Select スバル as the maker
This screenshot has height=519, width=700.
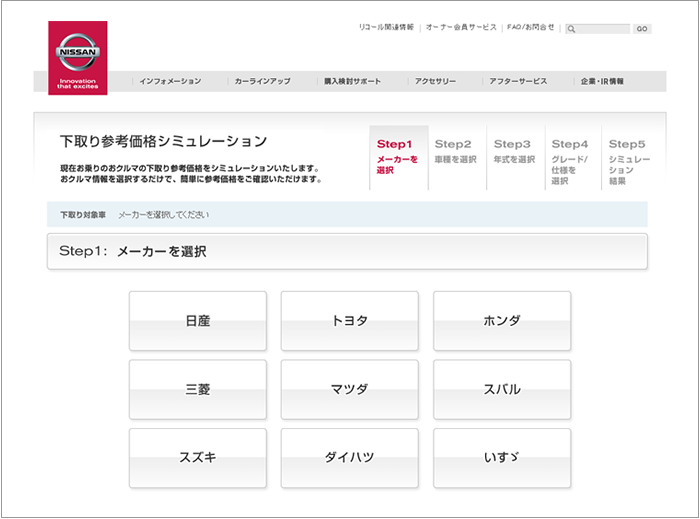pos(501,389)
